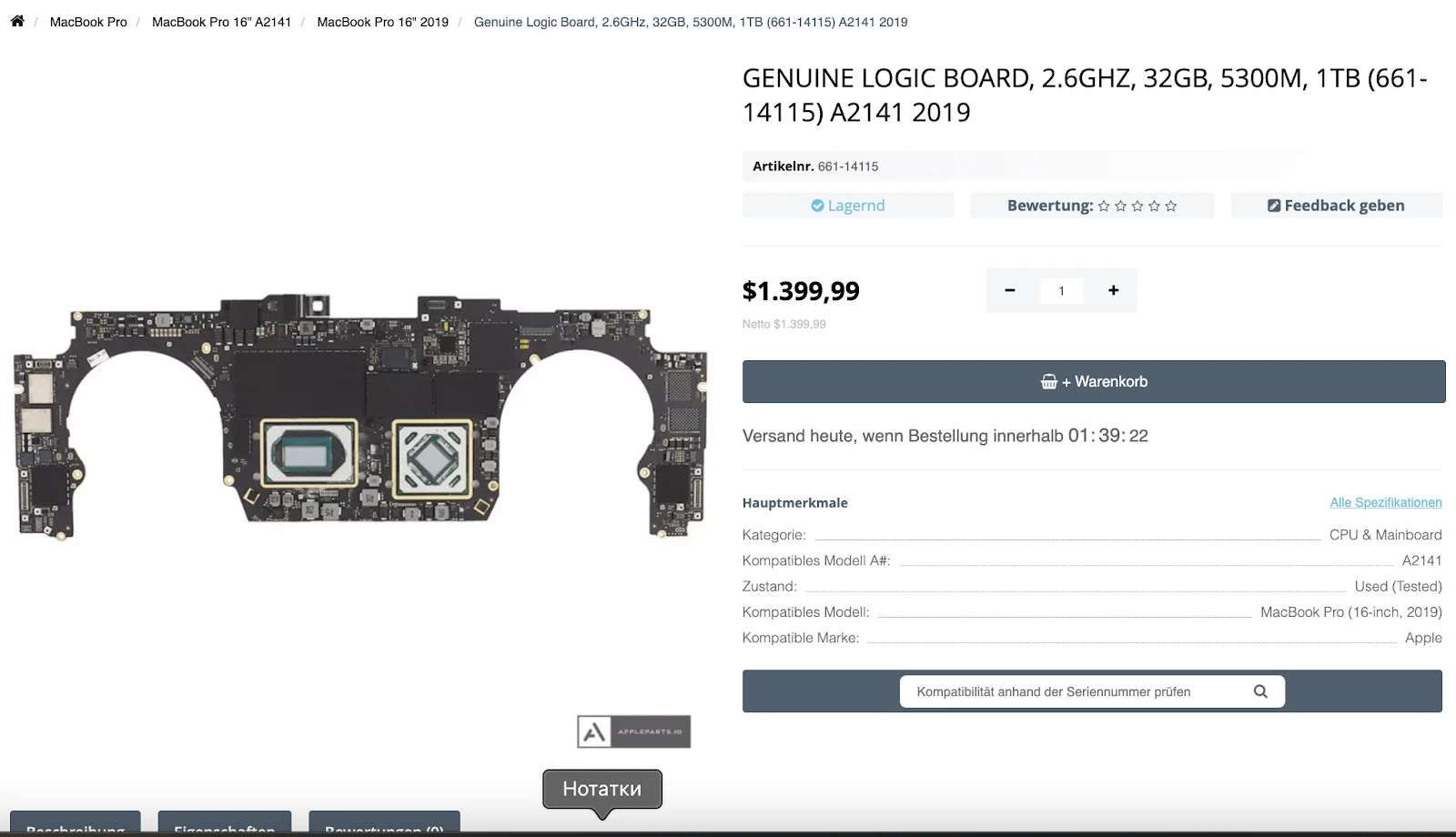Focus the quantity input field
The width and height of the screenshot is (1456, 837).
click(1061, 291)
